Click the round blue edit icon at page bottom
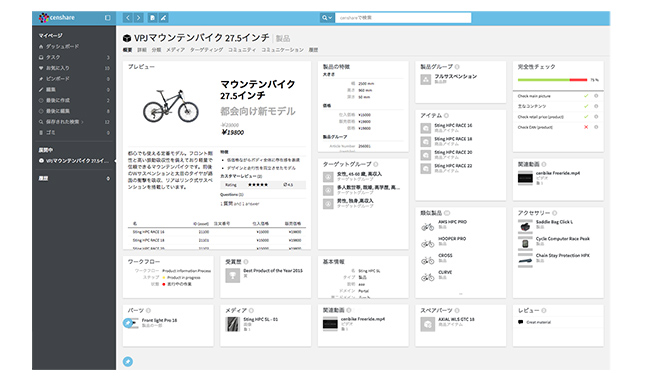Image resolution: width=646 pixels, height=380 pixels. tap(128, 361)
